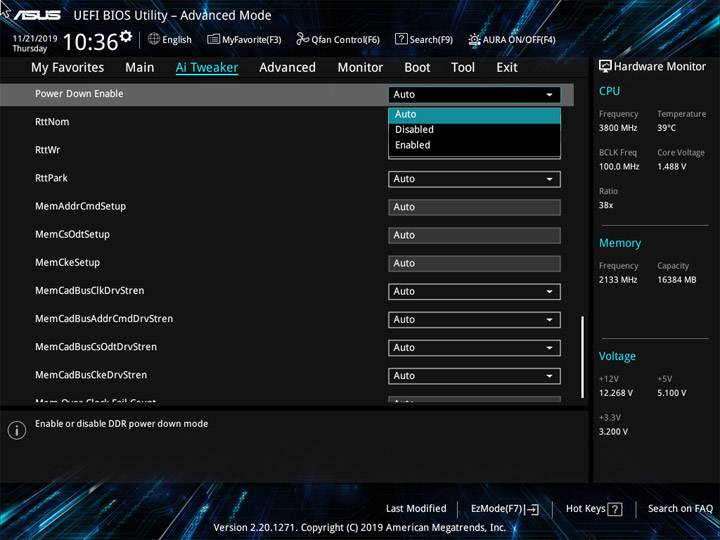
Task: Open Qfan Control(F6)
Action: coord(338,39)
